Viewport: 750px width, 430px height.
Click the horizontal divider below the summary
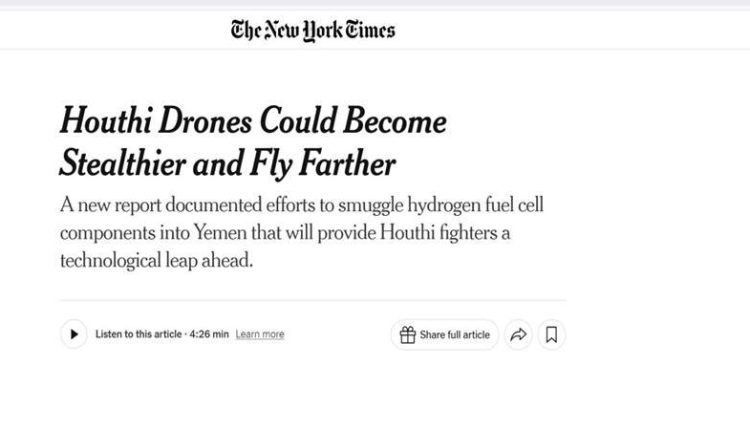pos(312,300)
